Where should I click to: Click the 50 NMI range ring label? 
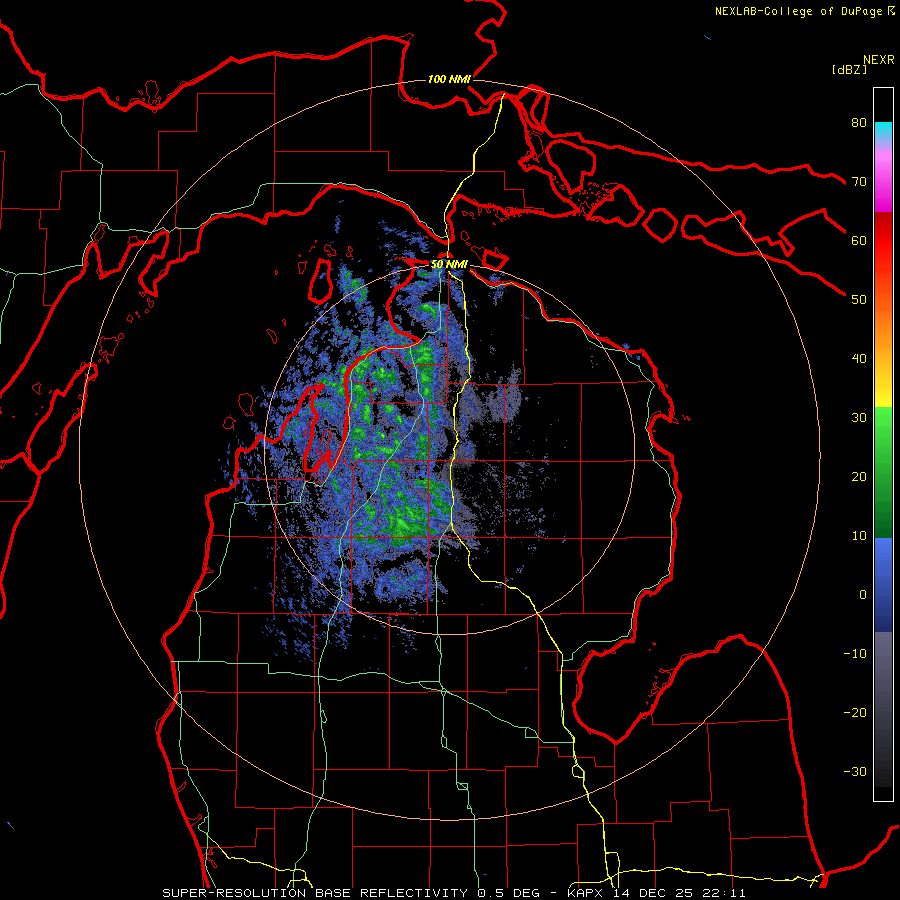[449, 265]
